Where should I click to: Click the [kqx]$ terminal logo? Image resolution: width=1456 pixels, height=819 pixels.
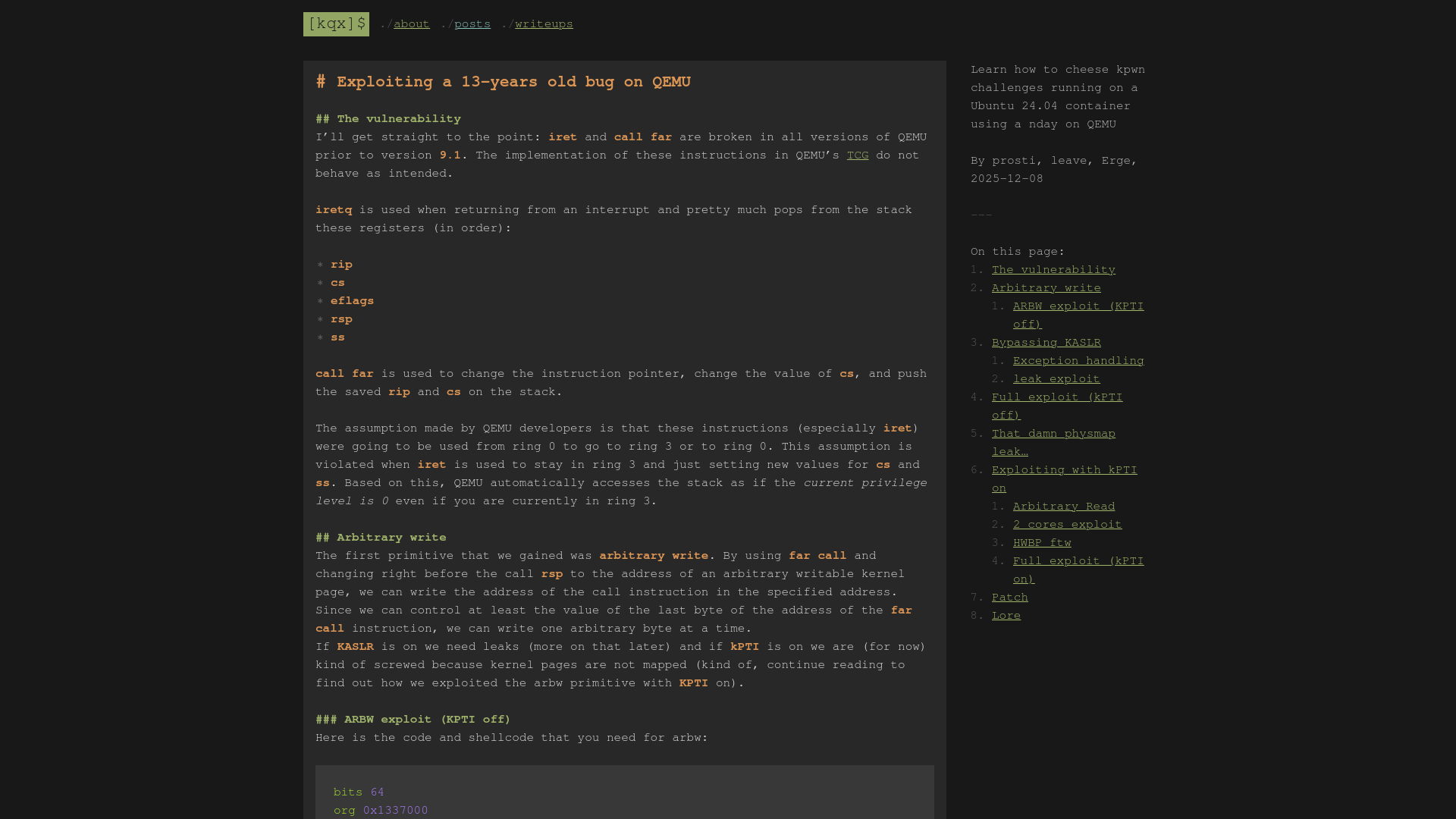pyautogui.click(x=336, y=24)
